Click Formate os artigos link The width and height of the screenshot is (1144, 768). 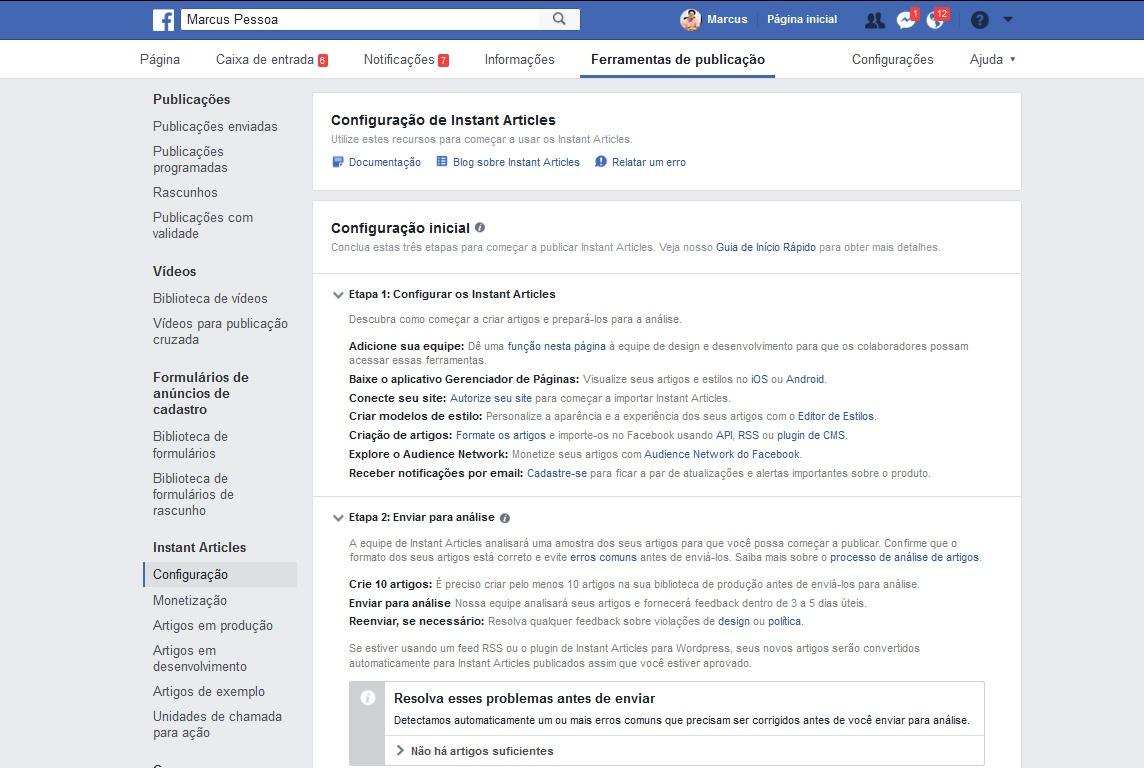tap(500, 435)
